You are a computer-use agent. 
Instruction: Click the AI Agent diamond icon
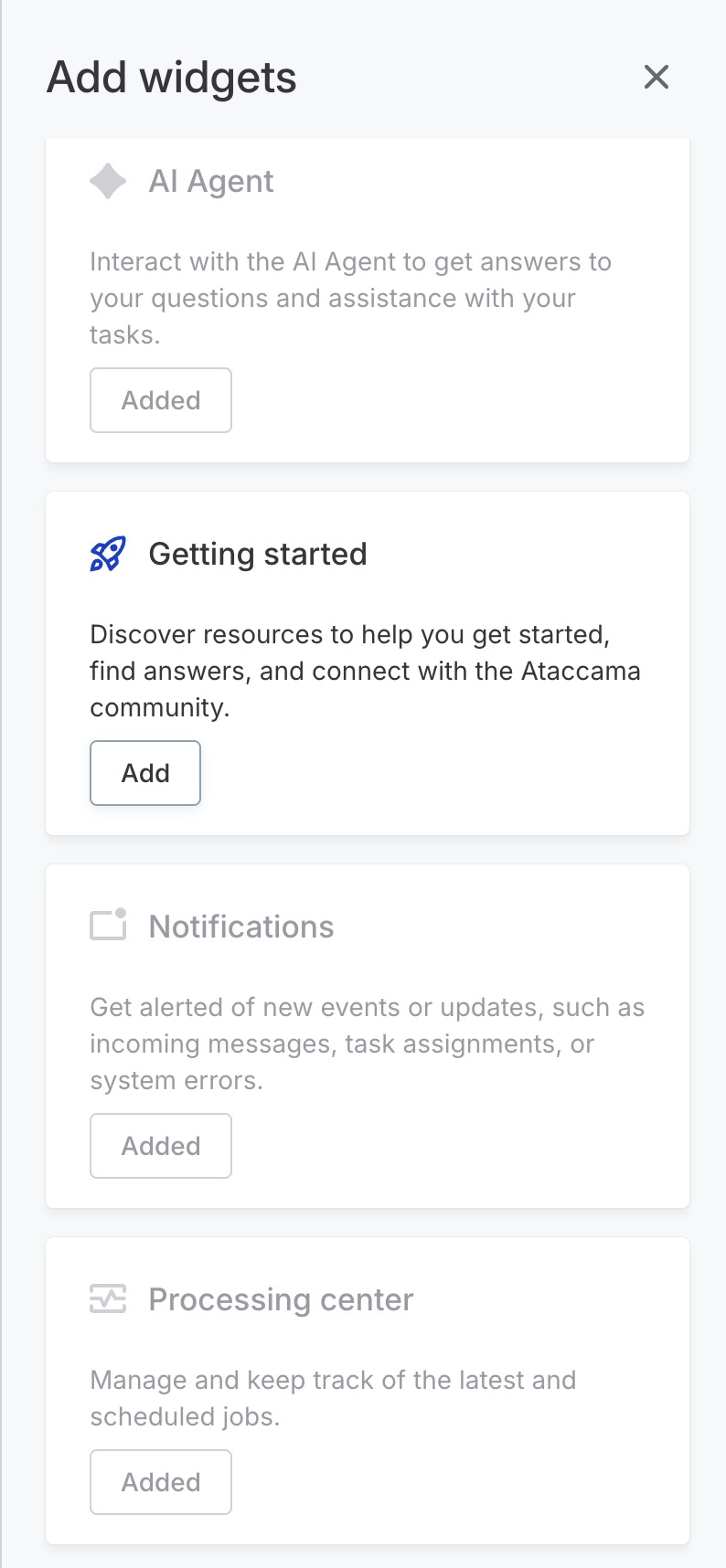(x=107, y=180)
